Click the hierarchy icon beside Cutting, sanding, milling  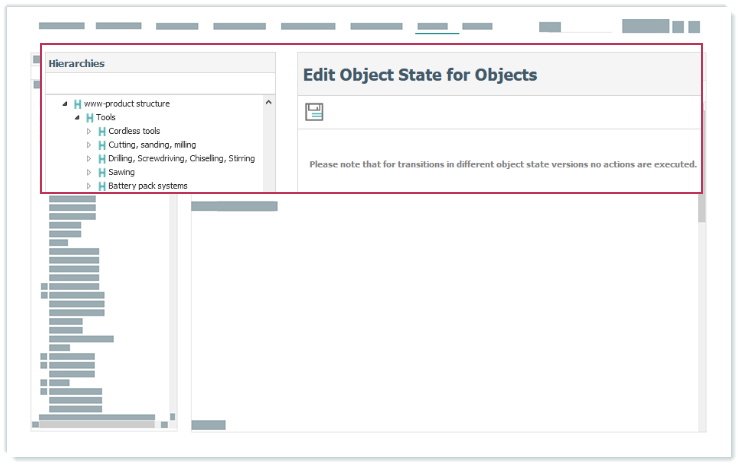click(101, 145)
